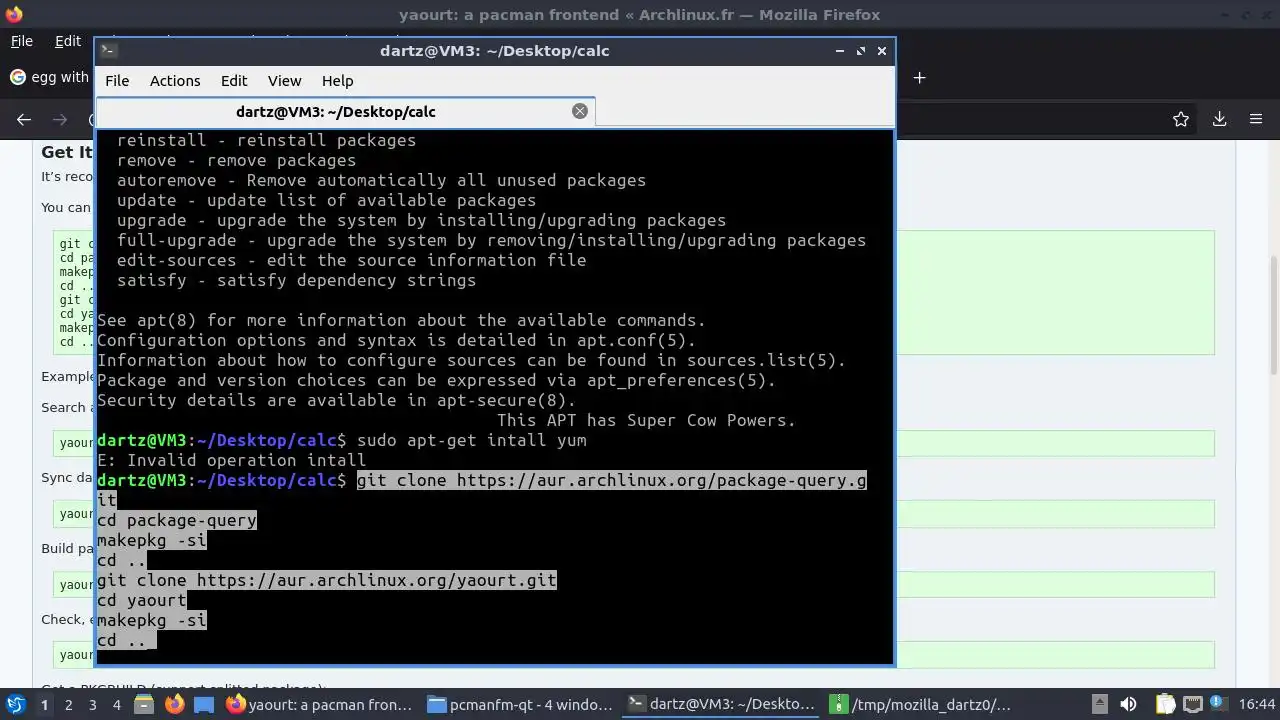The image size is (1280, 720).
Task: Open the Firefox hamburger application menu
Action: point(1256,119)
